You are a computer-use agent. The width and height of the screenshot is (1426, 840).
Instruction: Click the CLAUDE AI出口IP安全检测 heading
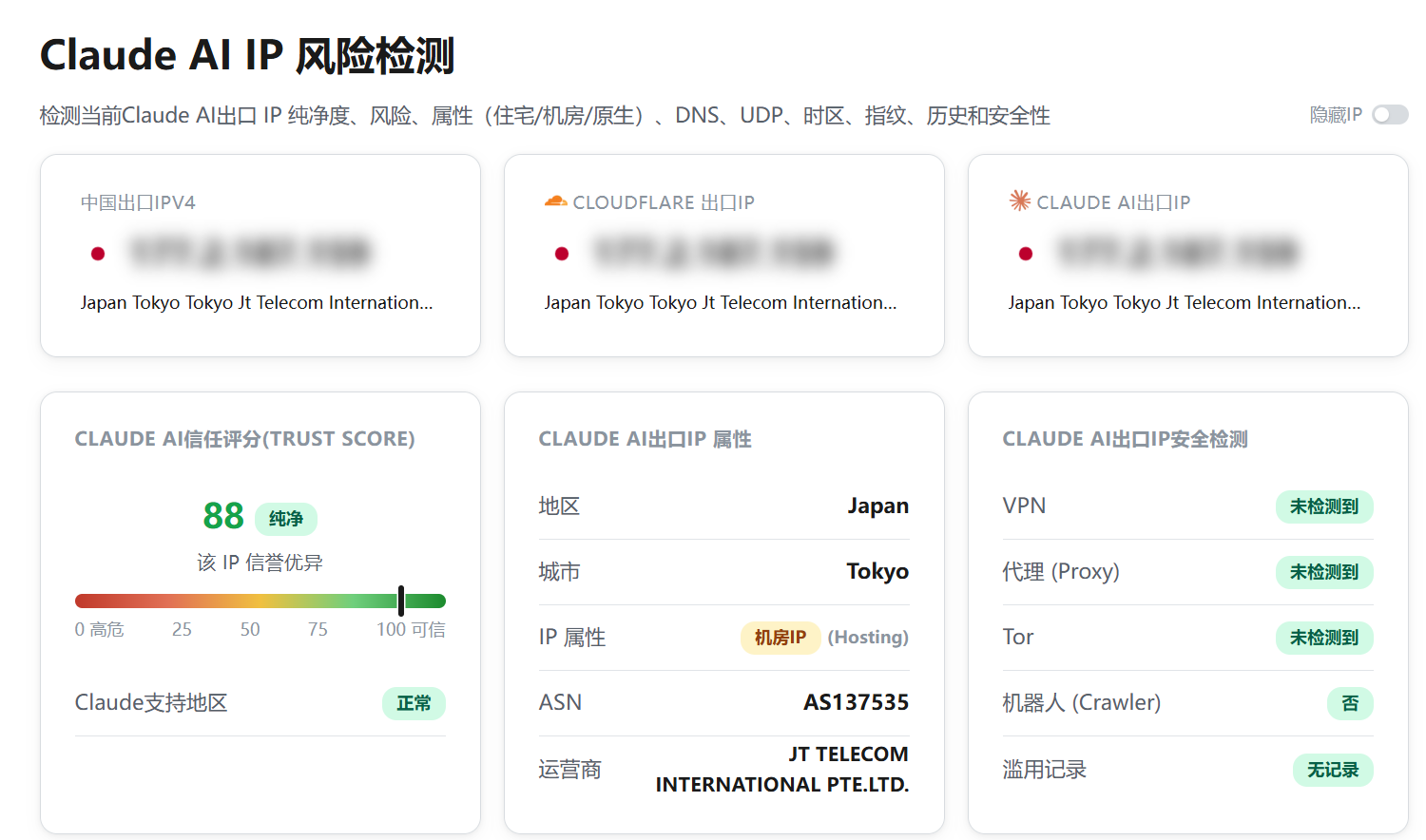tap(1126, 439)
